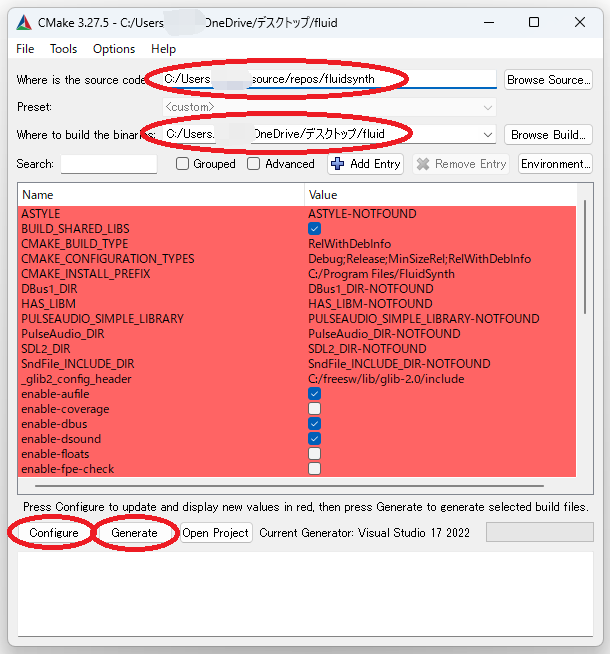Image resolution: width=610 pixels, height=654 pixels.
Task: Click PULSEAUDIO_SIMPLE_LIBRARY-NOTFOUND value
Action: click(x=424, y=319)
